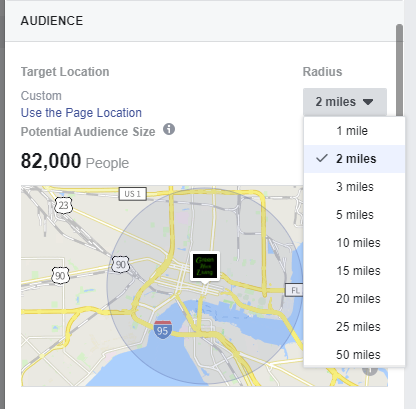The height and width of the screenshot is (409, 416).
Task: Choose 5 miles from radius list
Action: point(354,215)
